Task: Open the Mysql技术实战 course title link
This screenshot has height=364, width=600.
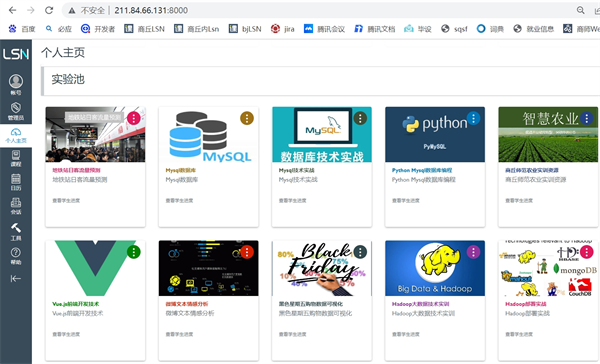Action: (297, 170)
